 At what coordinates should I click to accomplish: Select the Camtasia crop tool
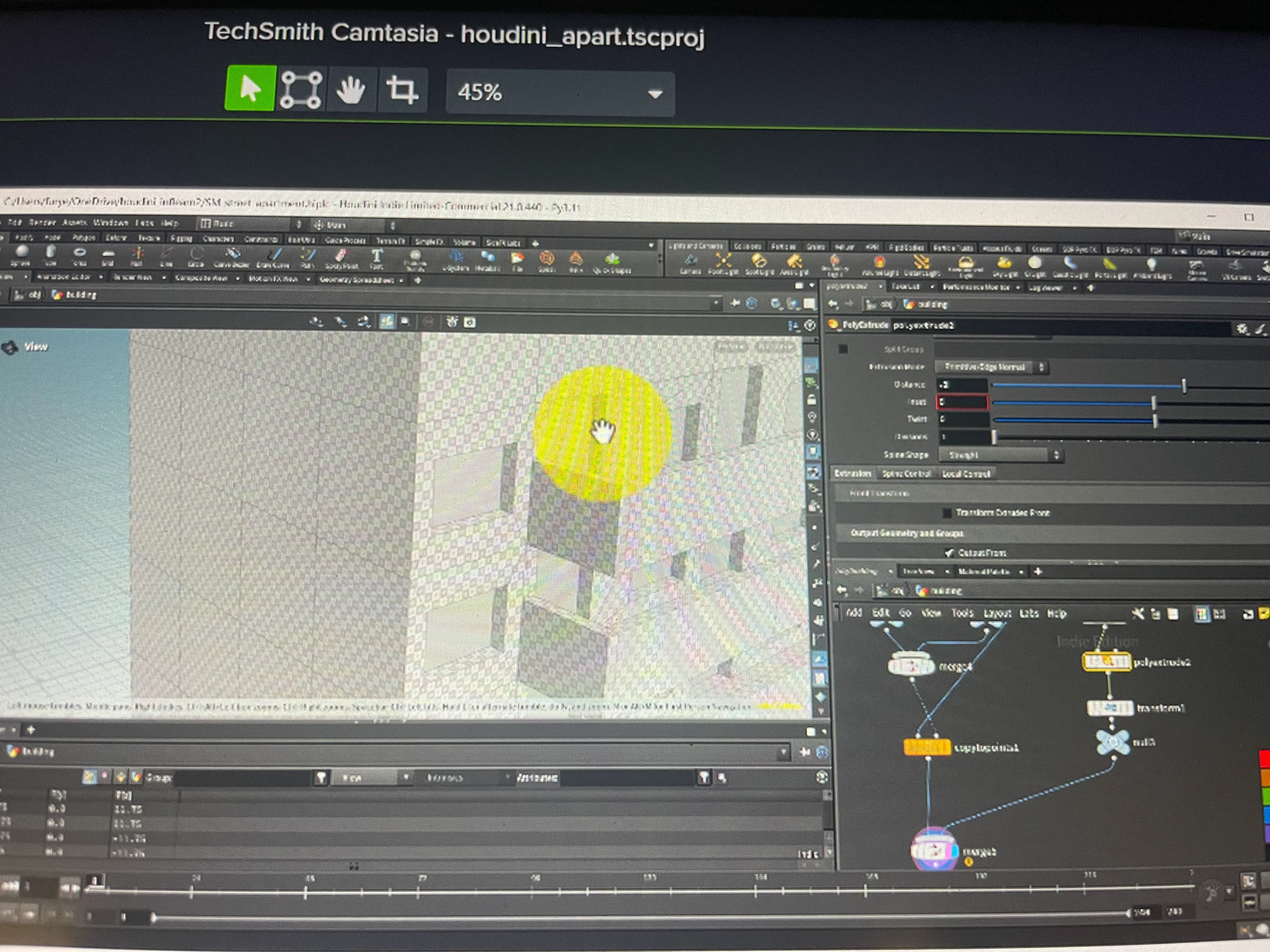[401, 90]
